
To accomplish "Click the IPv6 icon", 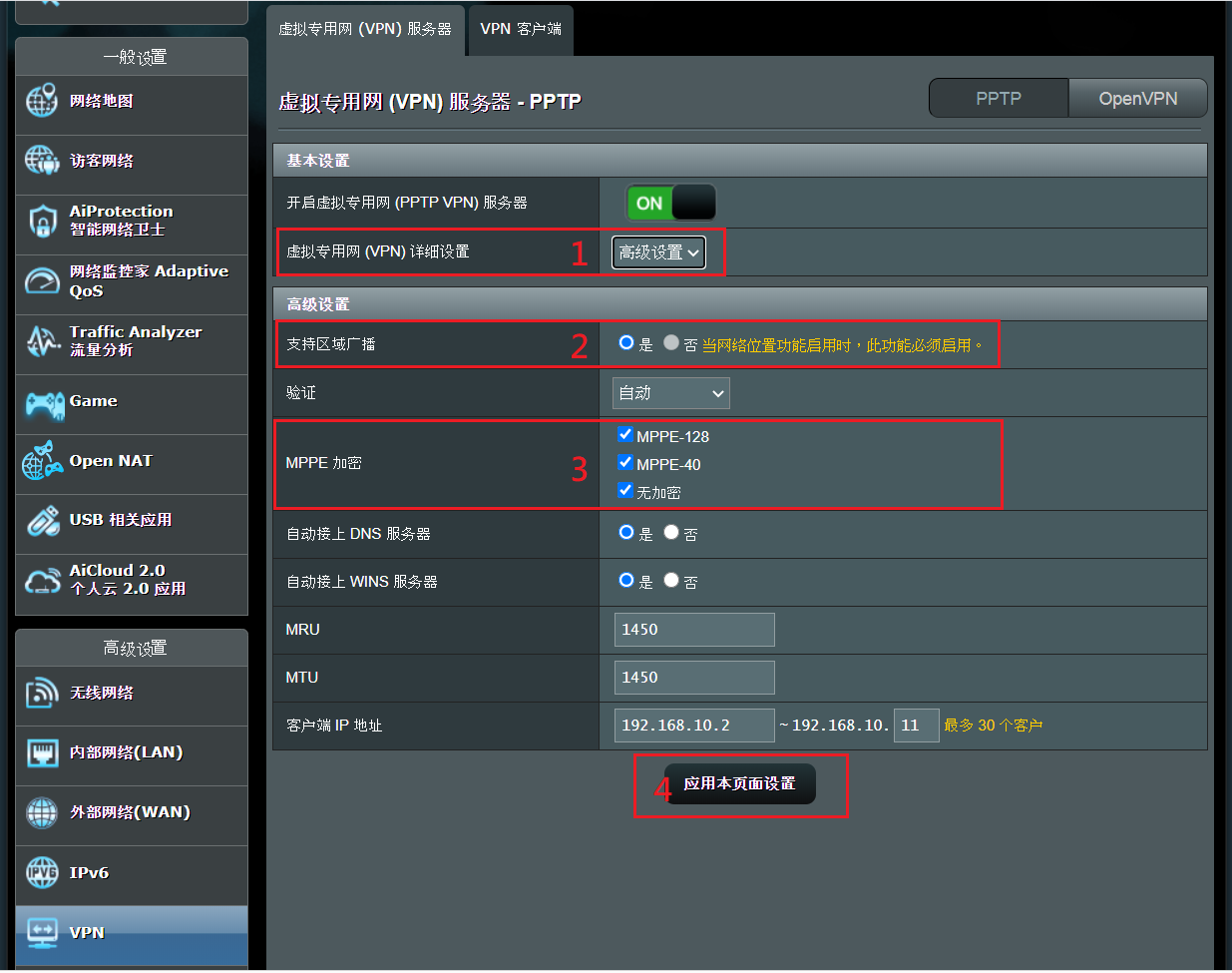I will (42, 873).
